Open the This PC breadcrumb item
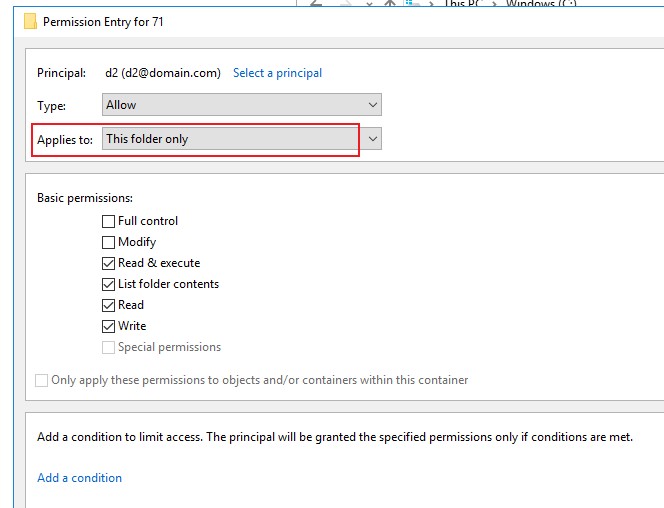 [x=461, y=3]
